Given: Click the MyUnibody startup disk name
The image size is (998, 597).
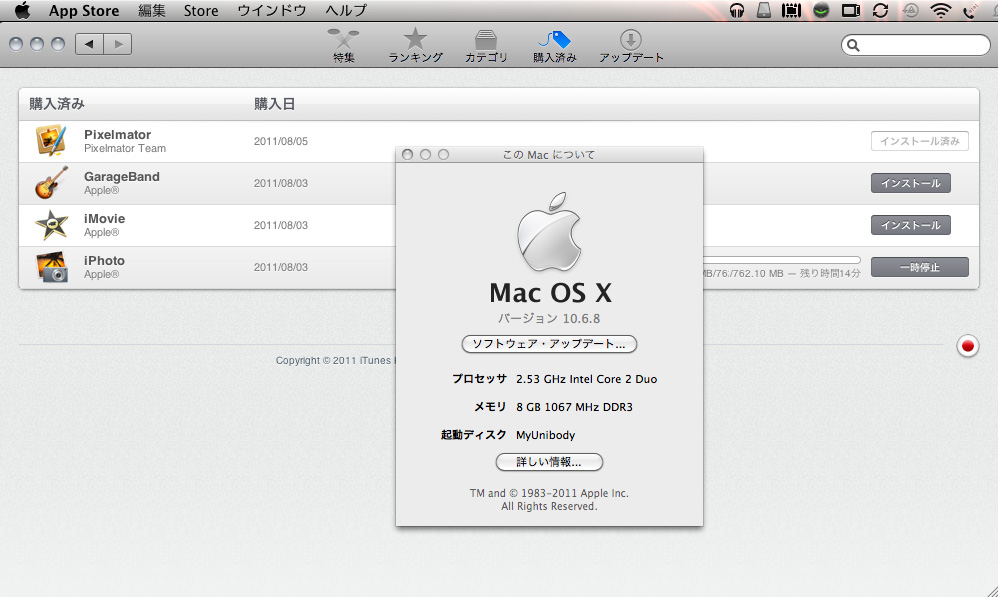Looking at the screenshot, I should tap(545, 435).
